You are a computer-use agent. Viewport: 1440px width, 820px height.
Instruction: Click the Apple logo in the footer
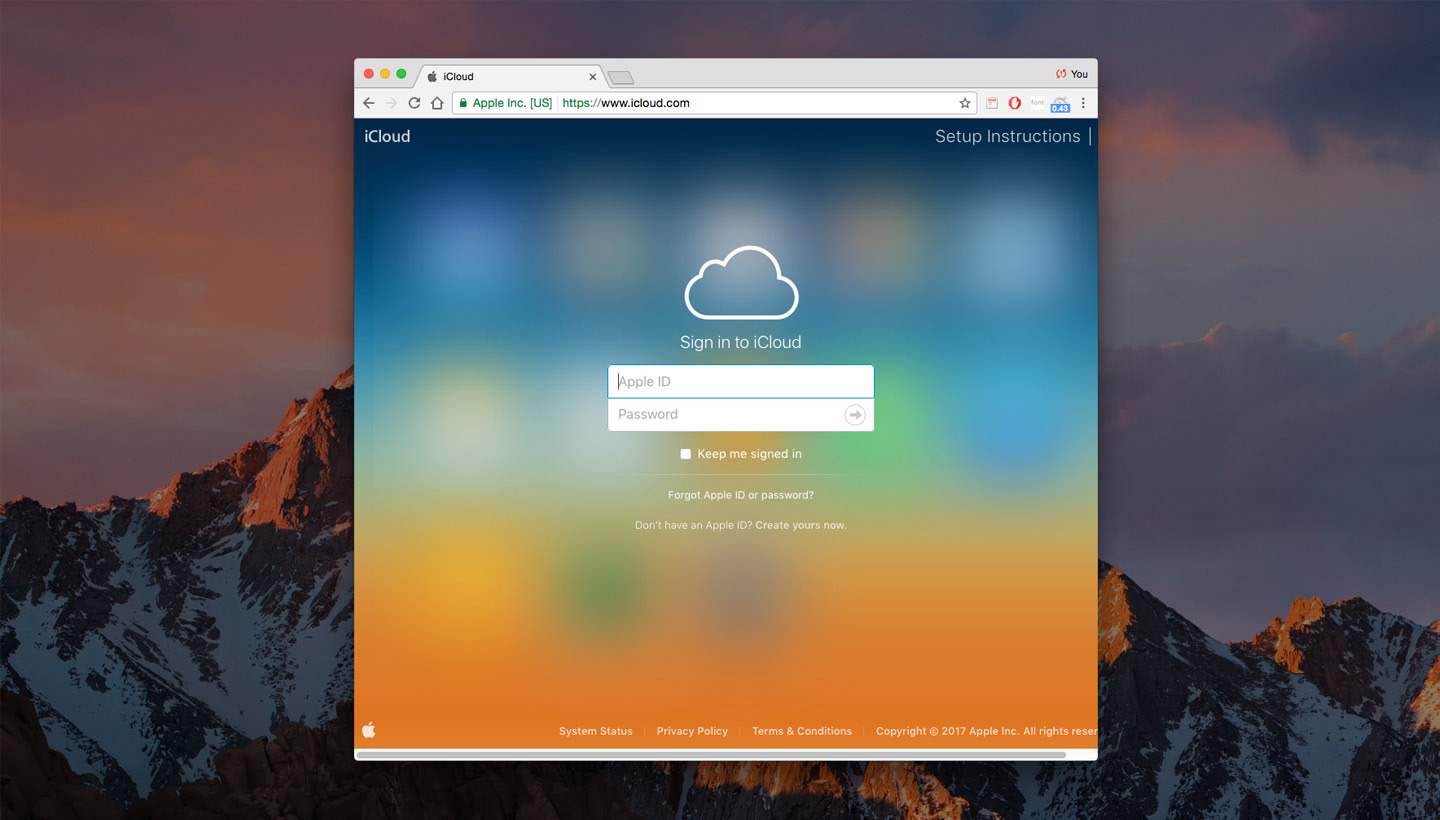pyautogui.click(x=369, y=730)
